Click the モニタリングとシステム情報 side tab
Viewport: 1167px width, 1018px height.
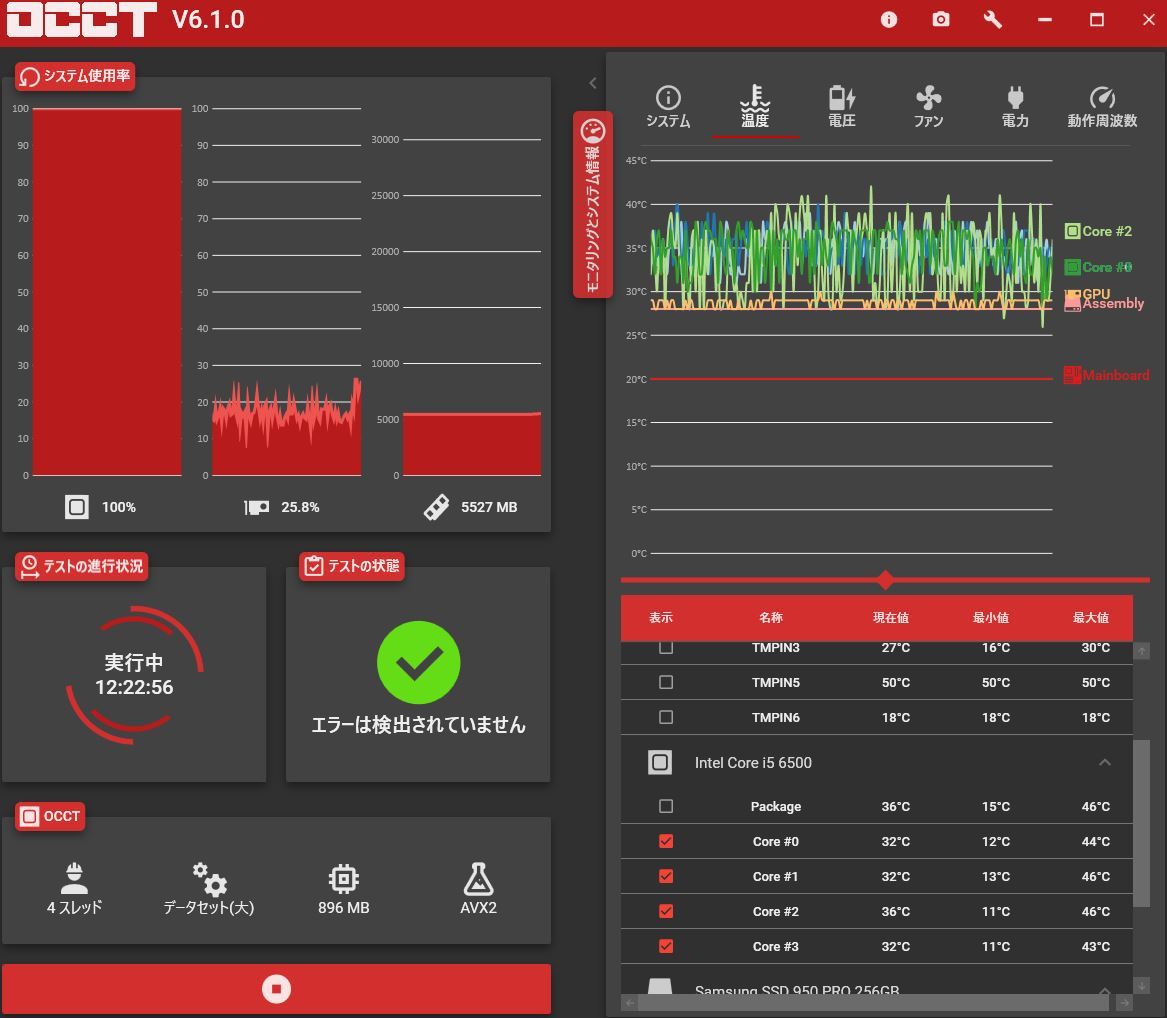click(x=592, y=205)
